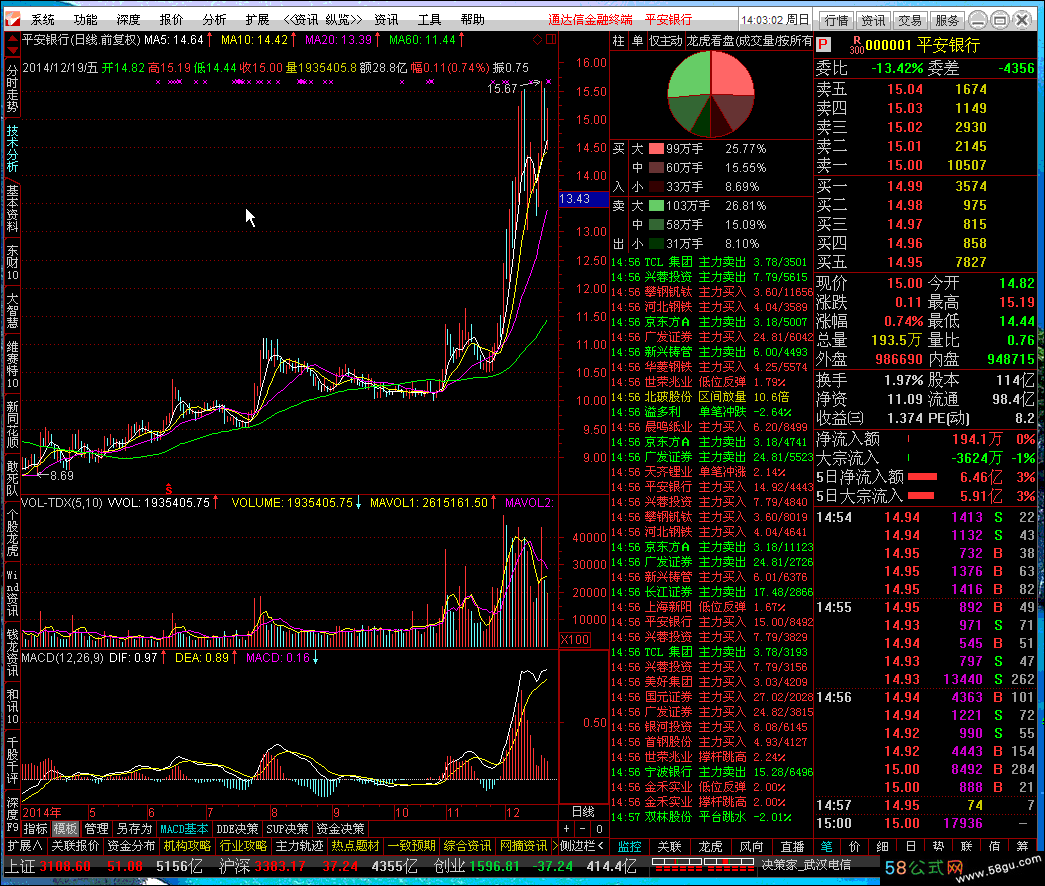
Task: Click the 通达信 logo icon at top-left
Action: click(13, 19)
